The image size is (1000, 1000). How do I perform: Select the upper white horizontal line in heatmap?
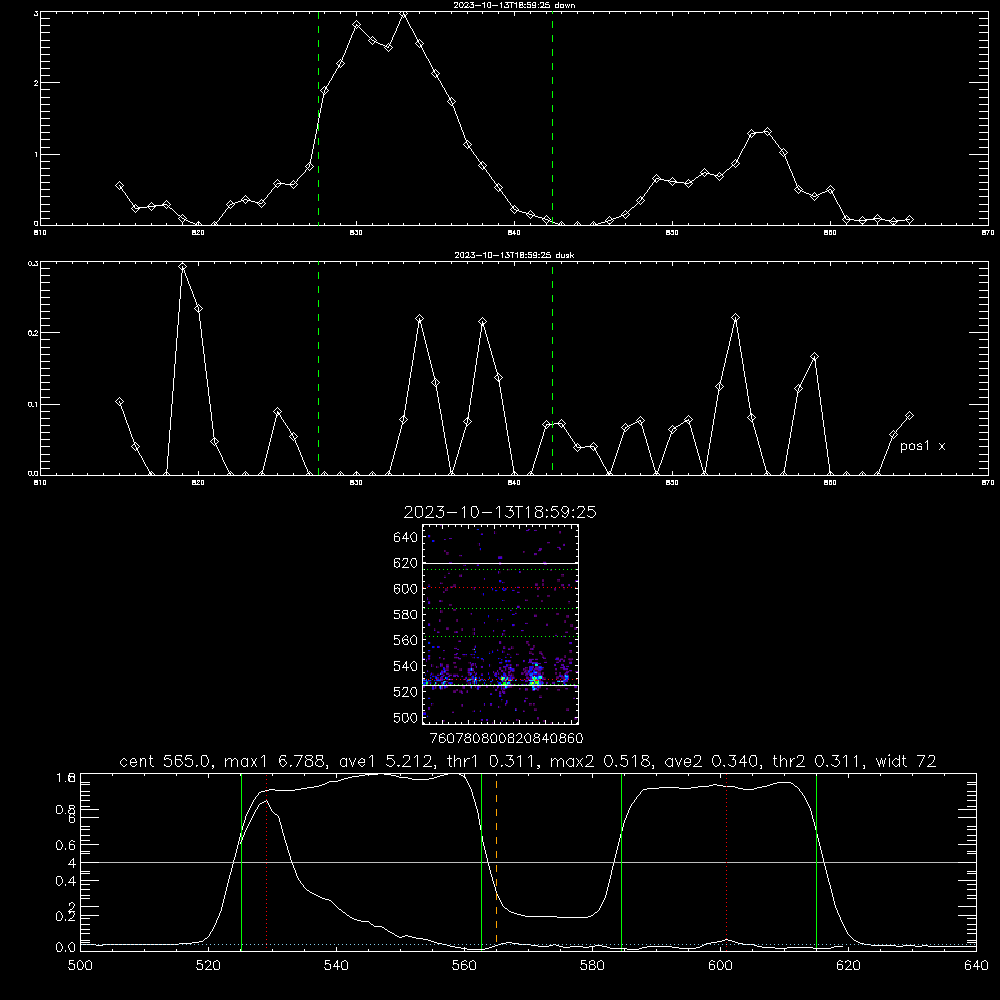pos(501,564)
